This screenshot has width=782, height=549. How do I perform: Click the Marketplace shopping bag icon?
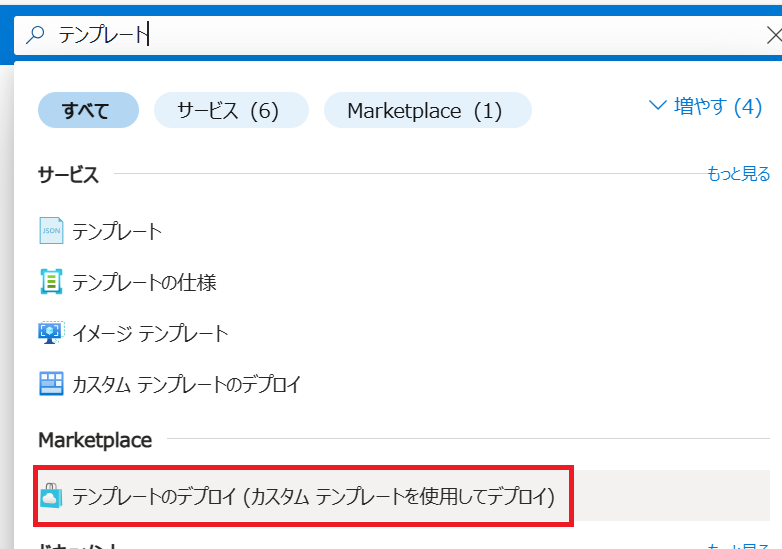[51, 496]
